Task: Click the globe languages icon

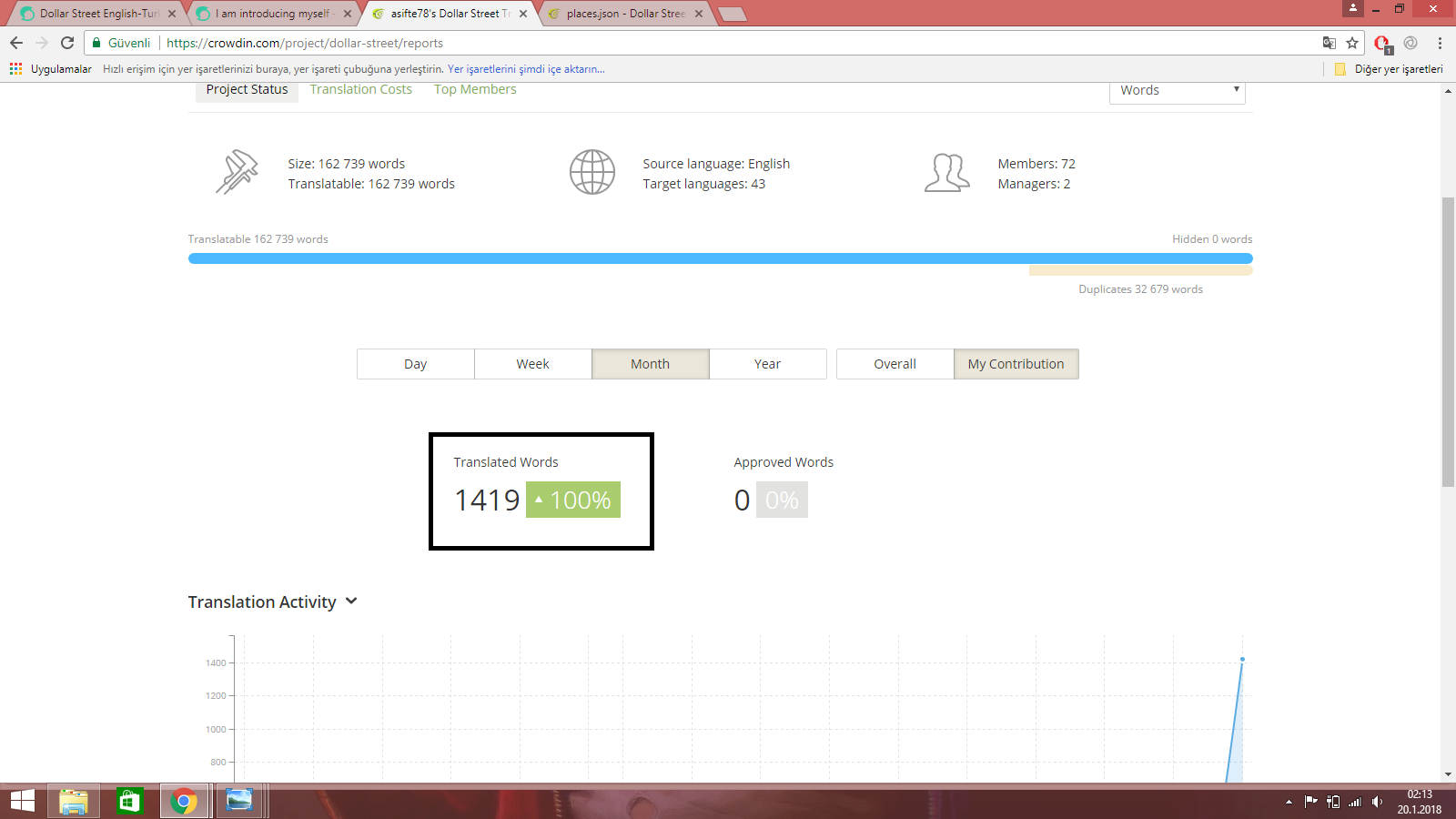Action: tap(592, 172)
